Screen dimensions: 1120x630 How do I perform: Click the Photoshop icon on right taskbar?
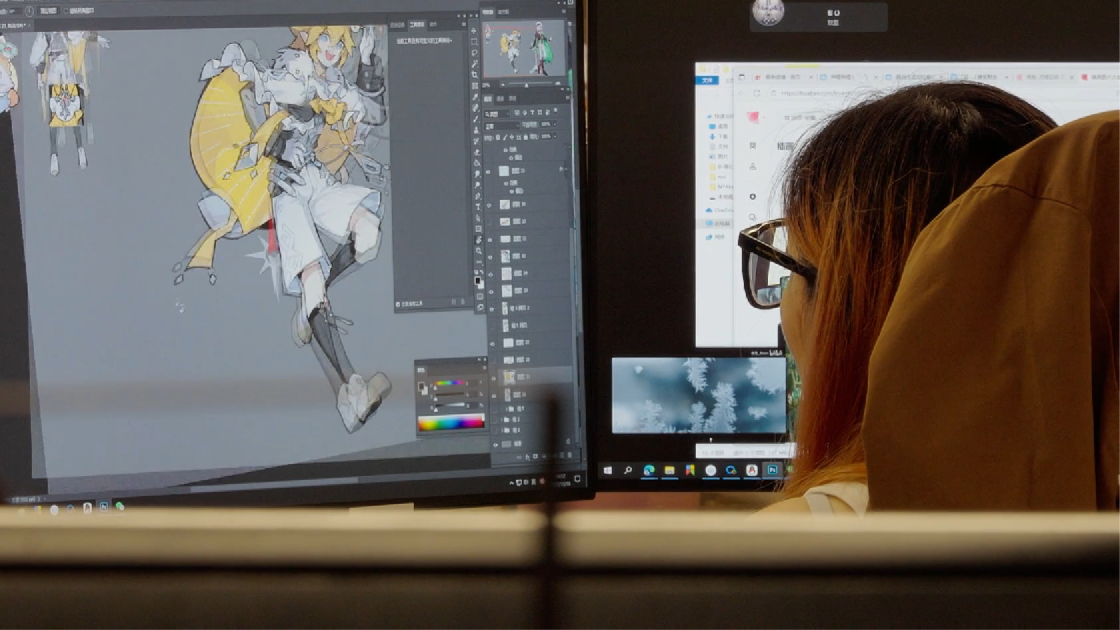[x=772, y=470]
